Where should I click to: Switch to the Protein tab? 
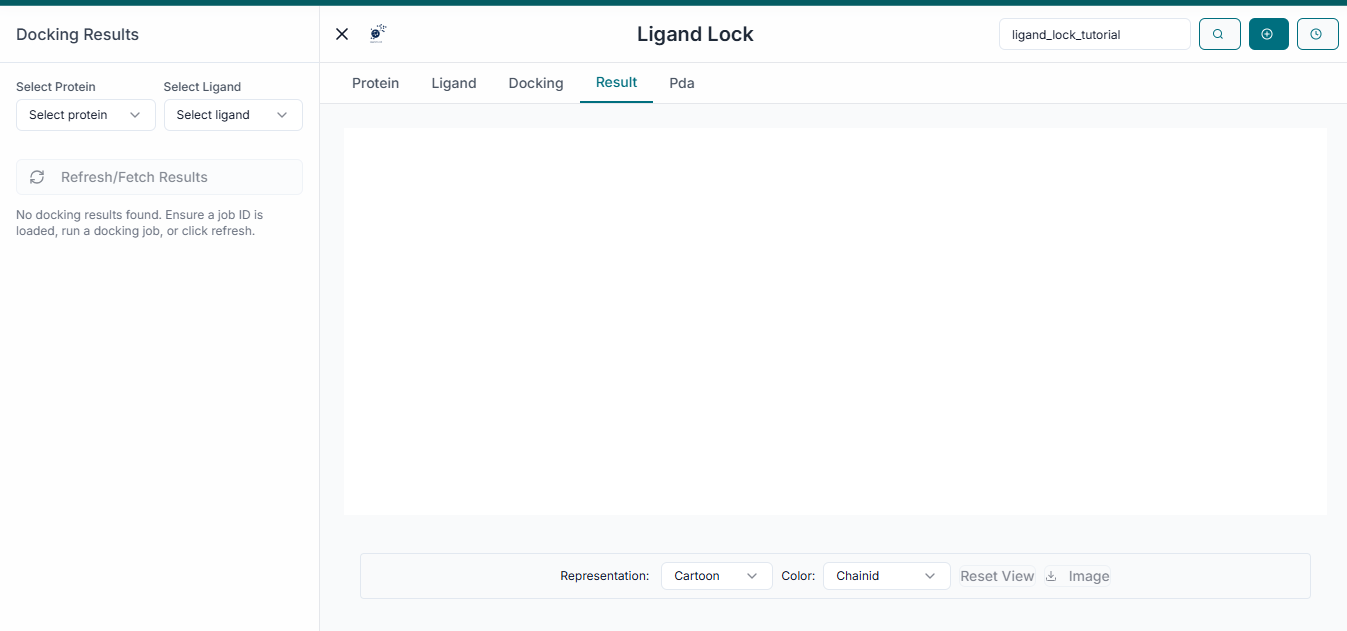pyautogui.click(x=375, y=83)
